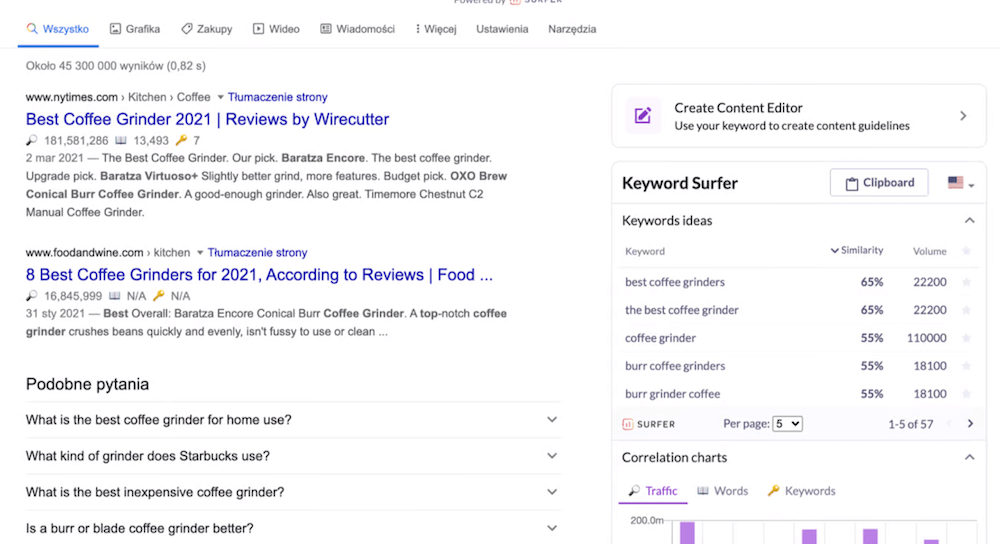The width and height of the screenshot is (1000, 544).
Task: Star the 'coffee grinder' keyword
Action: [x=966, y=338]
